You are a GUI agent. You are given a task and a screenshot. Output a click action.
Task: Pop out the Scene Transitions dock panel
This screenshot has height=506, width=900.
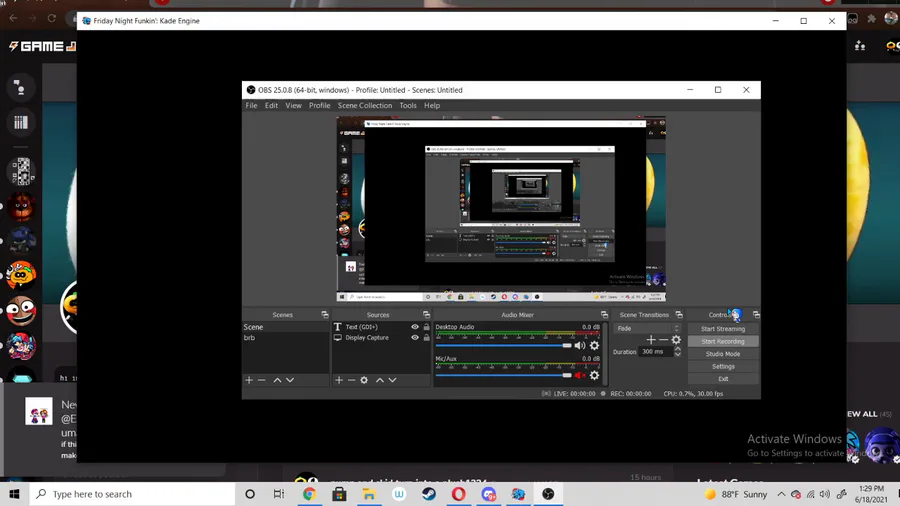[679, 314]
